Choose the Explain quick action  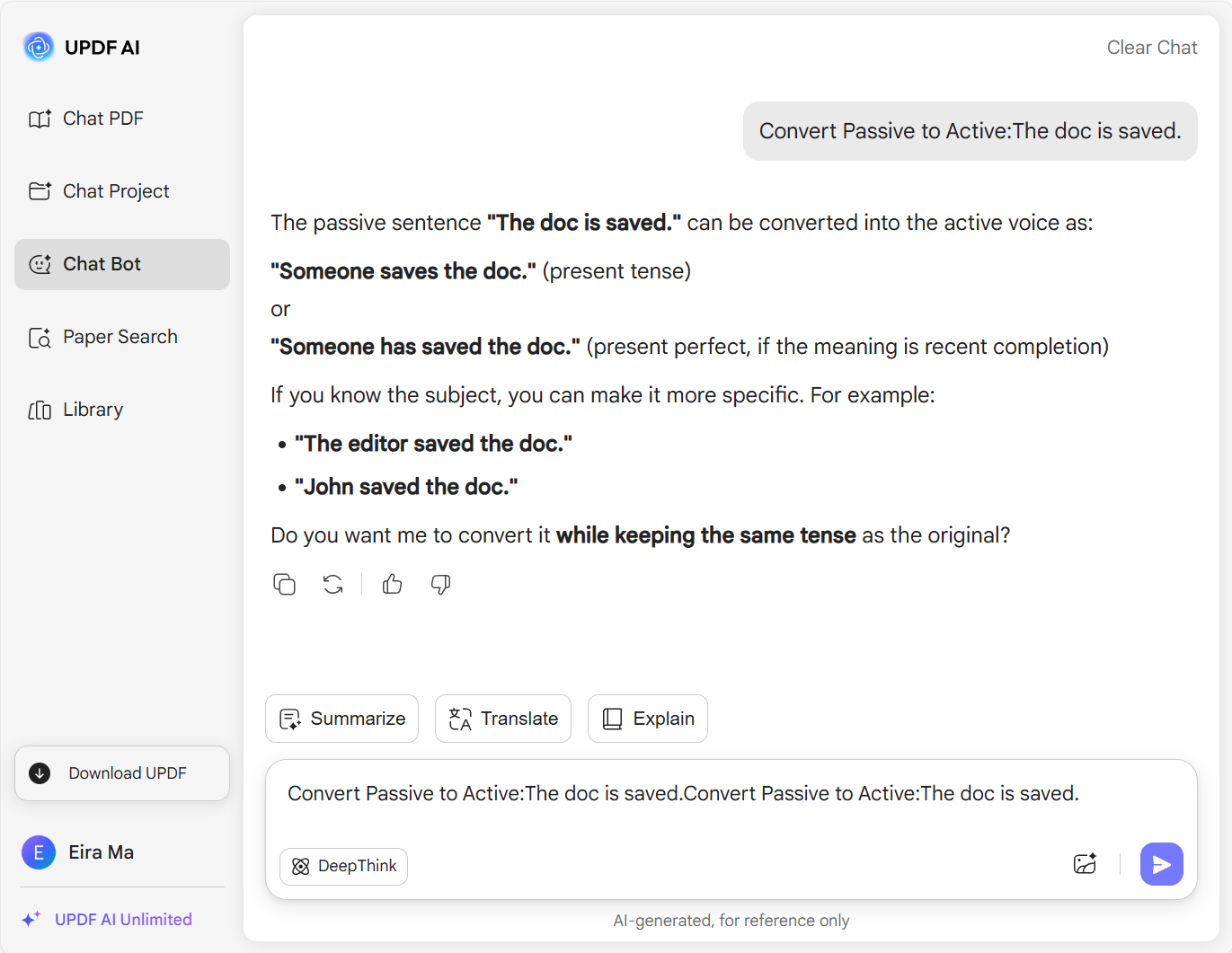point(647,719)
